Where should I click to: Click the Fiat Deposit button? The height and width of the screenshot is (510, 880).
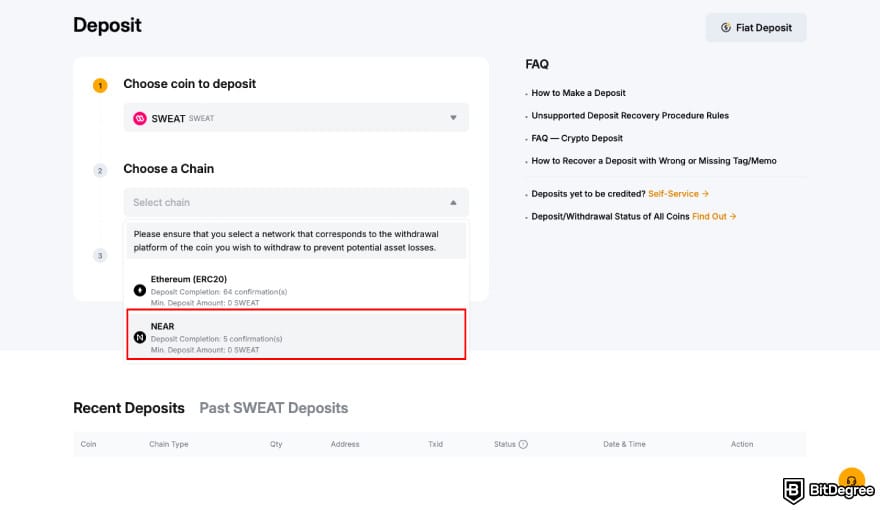click(755, 27)
